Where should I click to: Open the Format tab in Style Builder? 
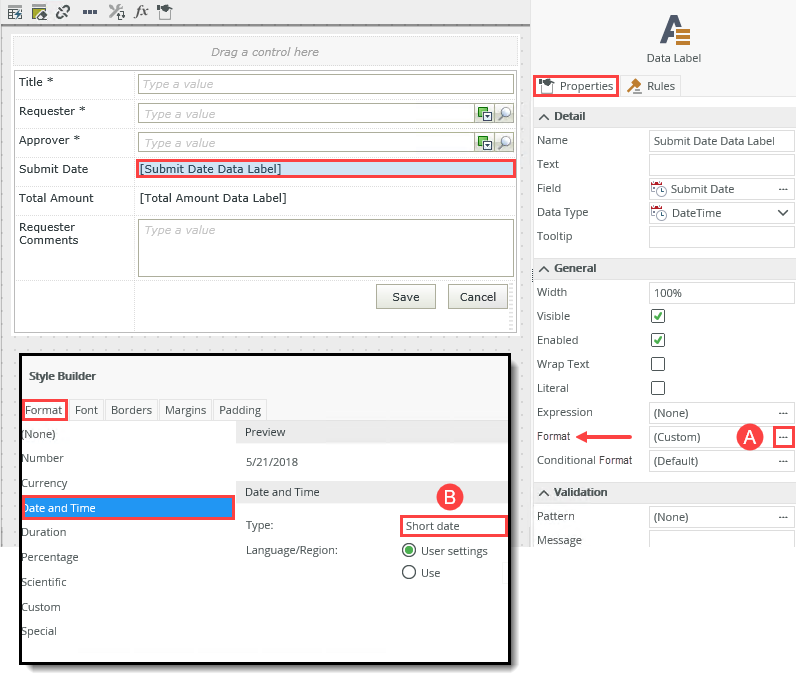tap(44, 410)
